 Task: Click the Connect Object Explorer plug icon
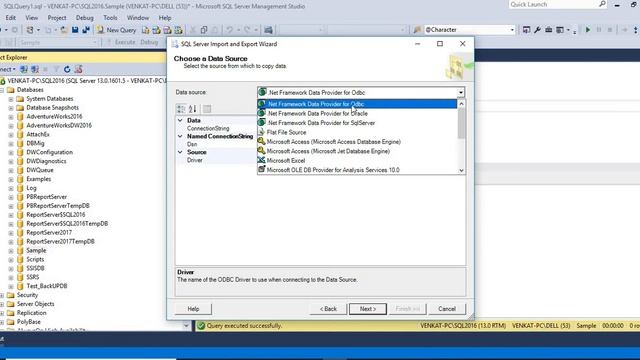tap(24, 69)
